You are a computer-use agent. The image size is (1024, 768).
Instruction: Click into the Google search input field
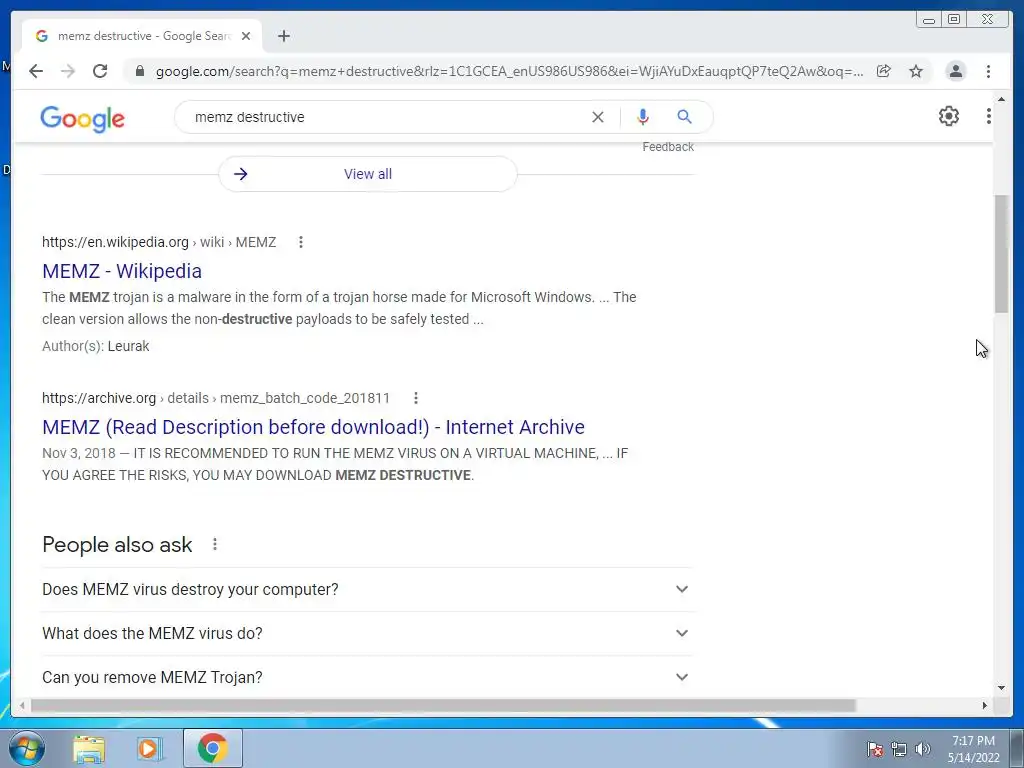pos(385,117)
